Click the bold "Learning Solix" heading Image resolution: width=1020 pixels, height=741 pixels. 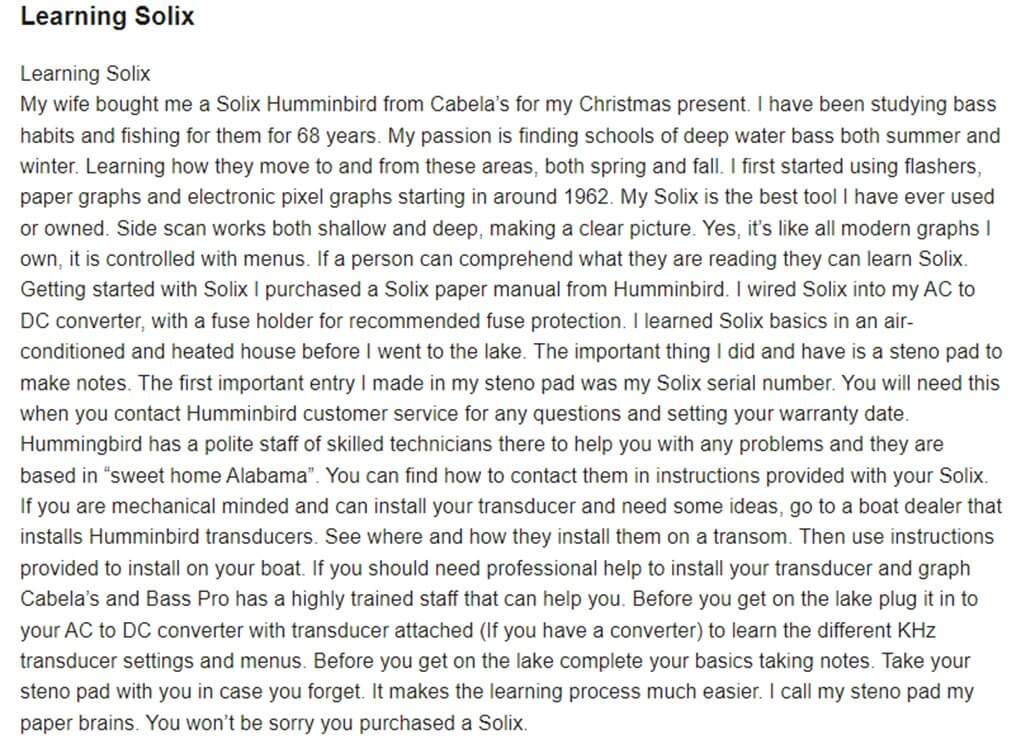pyautogui.click(x=107, y=16)
